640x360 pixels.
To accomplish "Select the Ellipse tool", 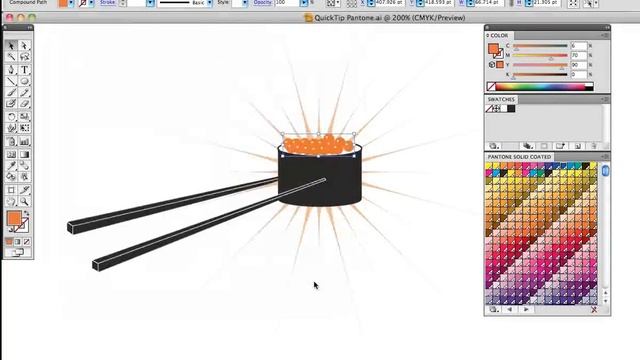I will tap(24, 81).
